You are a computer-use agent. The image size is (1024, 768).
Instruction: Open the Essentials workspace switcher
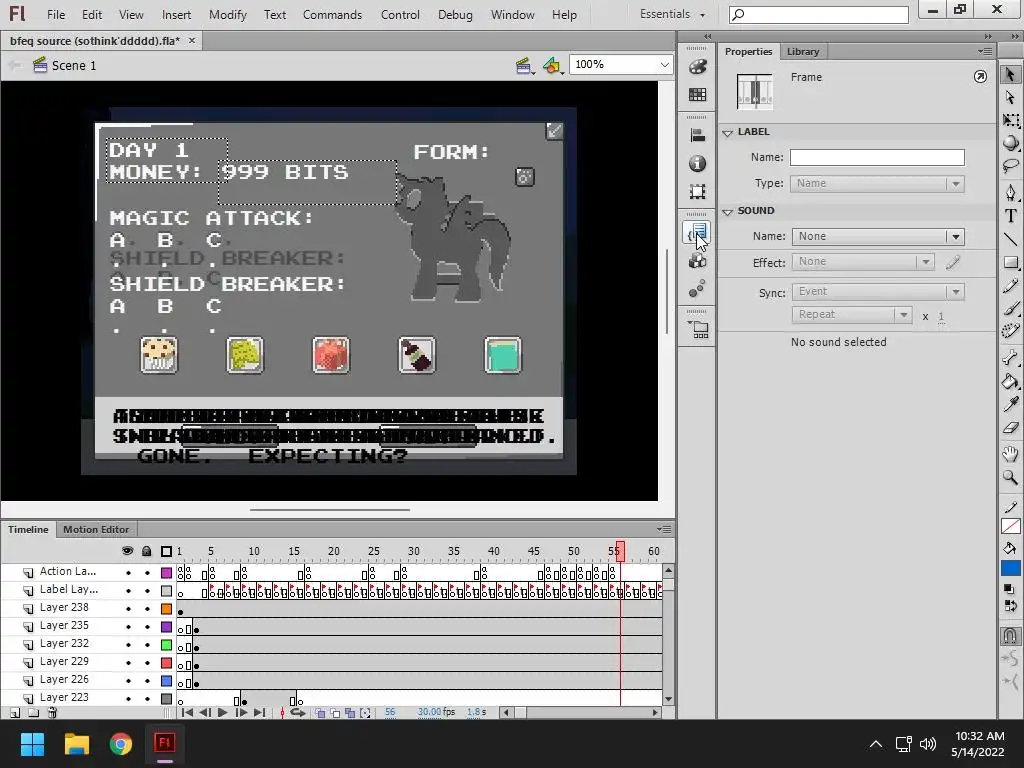672,14
